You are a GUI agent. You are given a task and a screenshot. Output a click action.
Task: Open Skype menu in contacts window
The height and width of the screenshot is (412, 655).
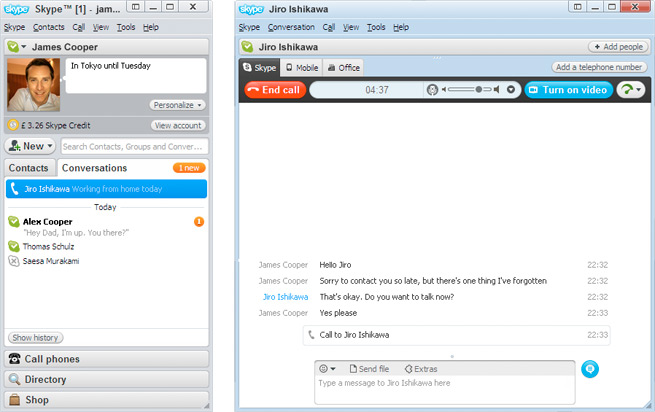15,27
